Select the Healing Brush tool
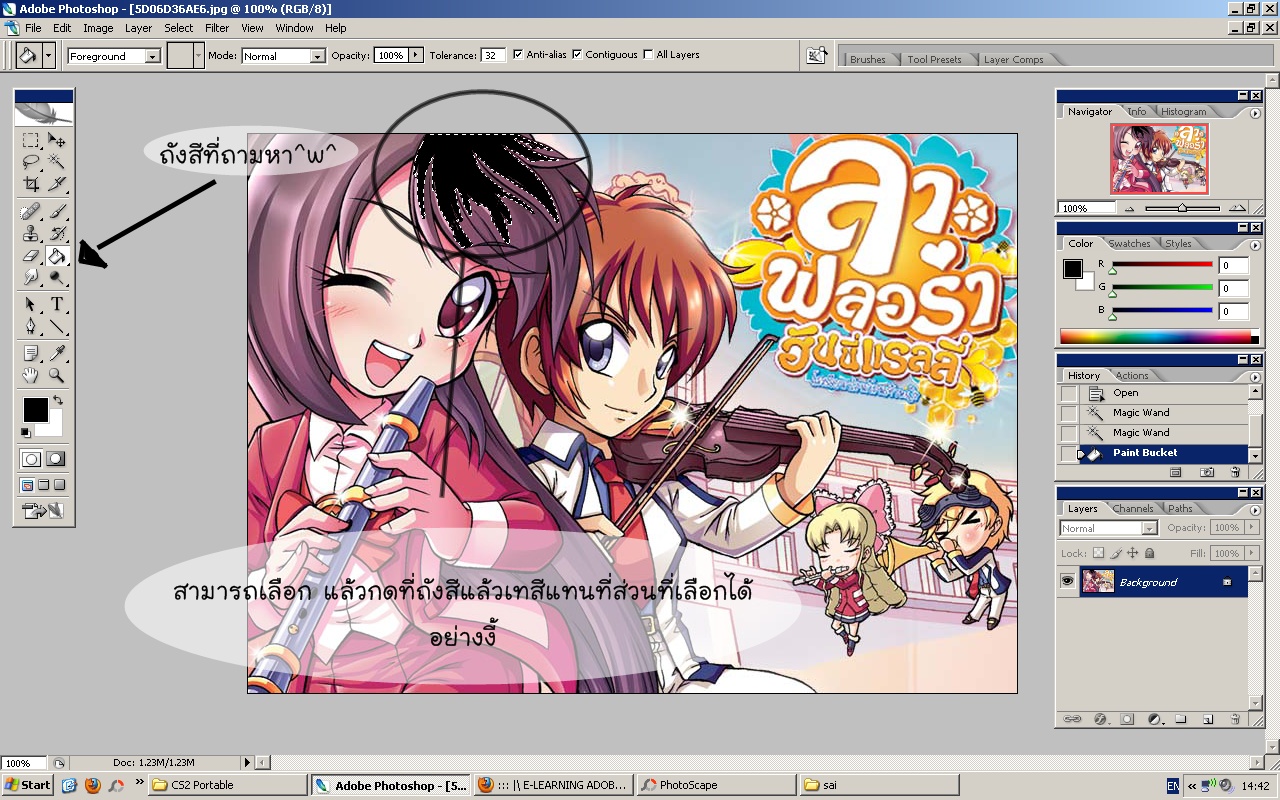This screenshot has width=1280, height=800. pos(31,212)
